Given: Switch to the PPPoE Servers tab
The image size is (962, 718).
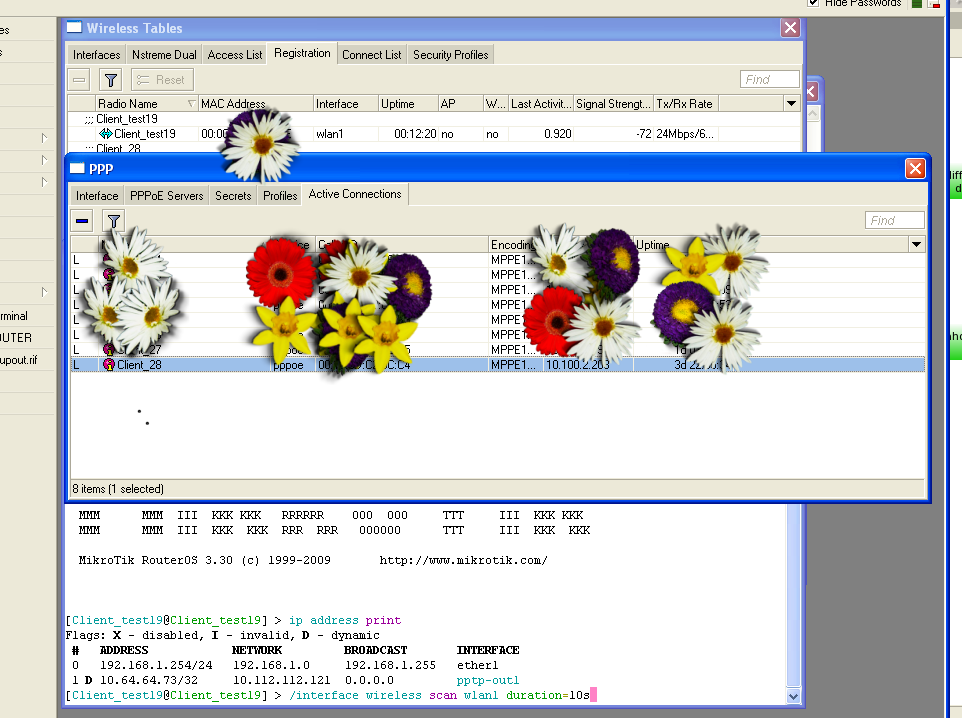Looking at the screenshot, I should [167, 196].
